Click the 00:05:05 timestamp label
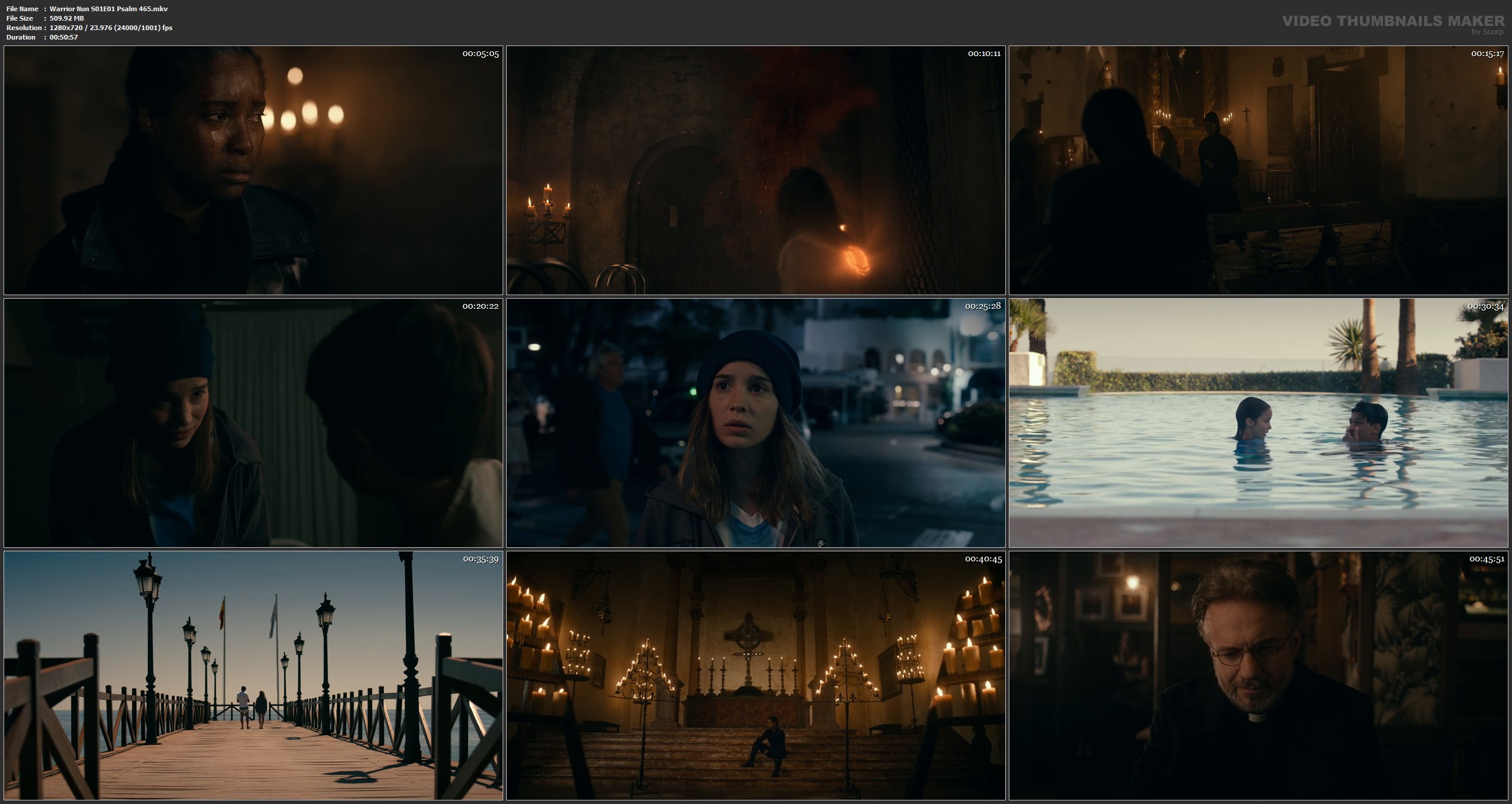This screenshot has width=1512, height=804. [x=480, y=54]
